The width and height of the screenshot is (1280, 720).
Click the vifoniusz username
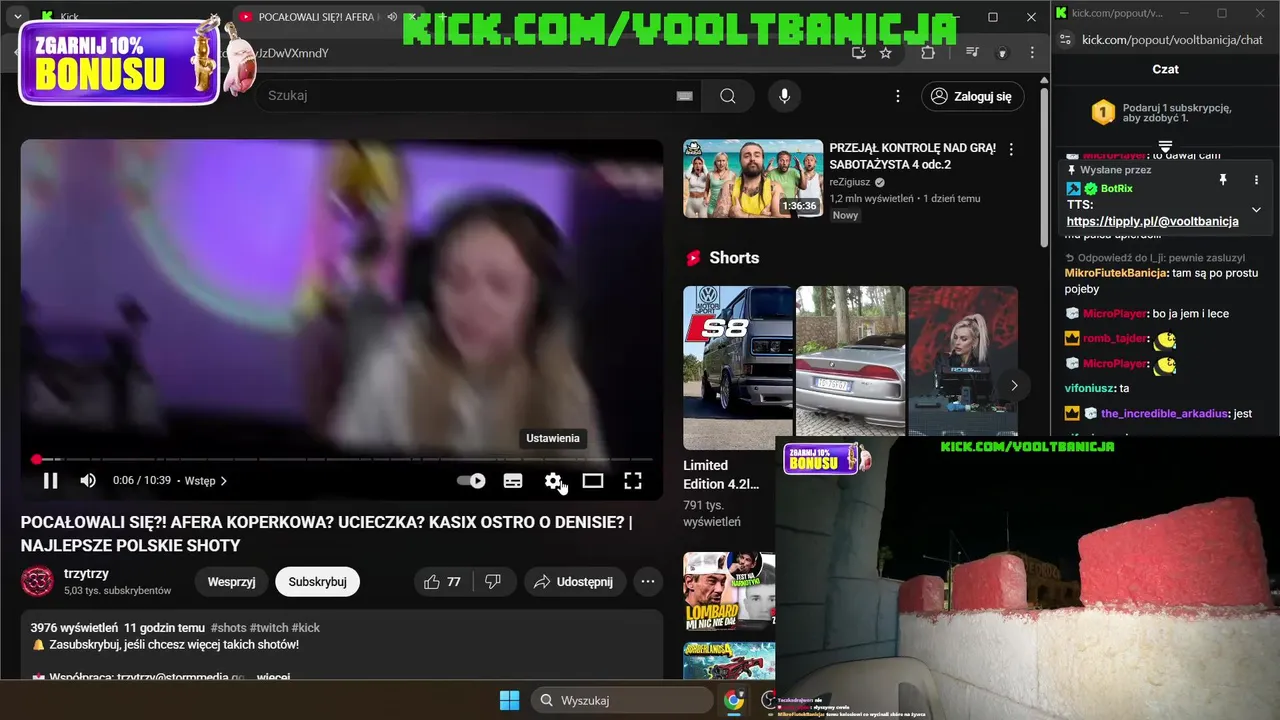(x=1090, y=388)
